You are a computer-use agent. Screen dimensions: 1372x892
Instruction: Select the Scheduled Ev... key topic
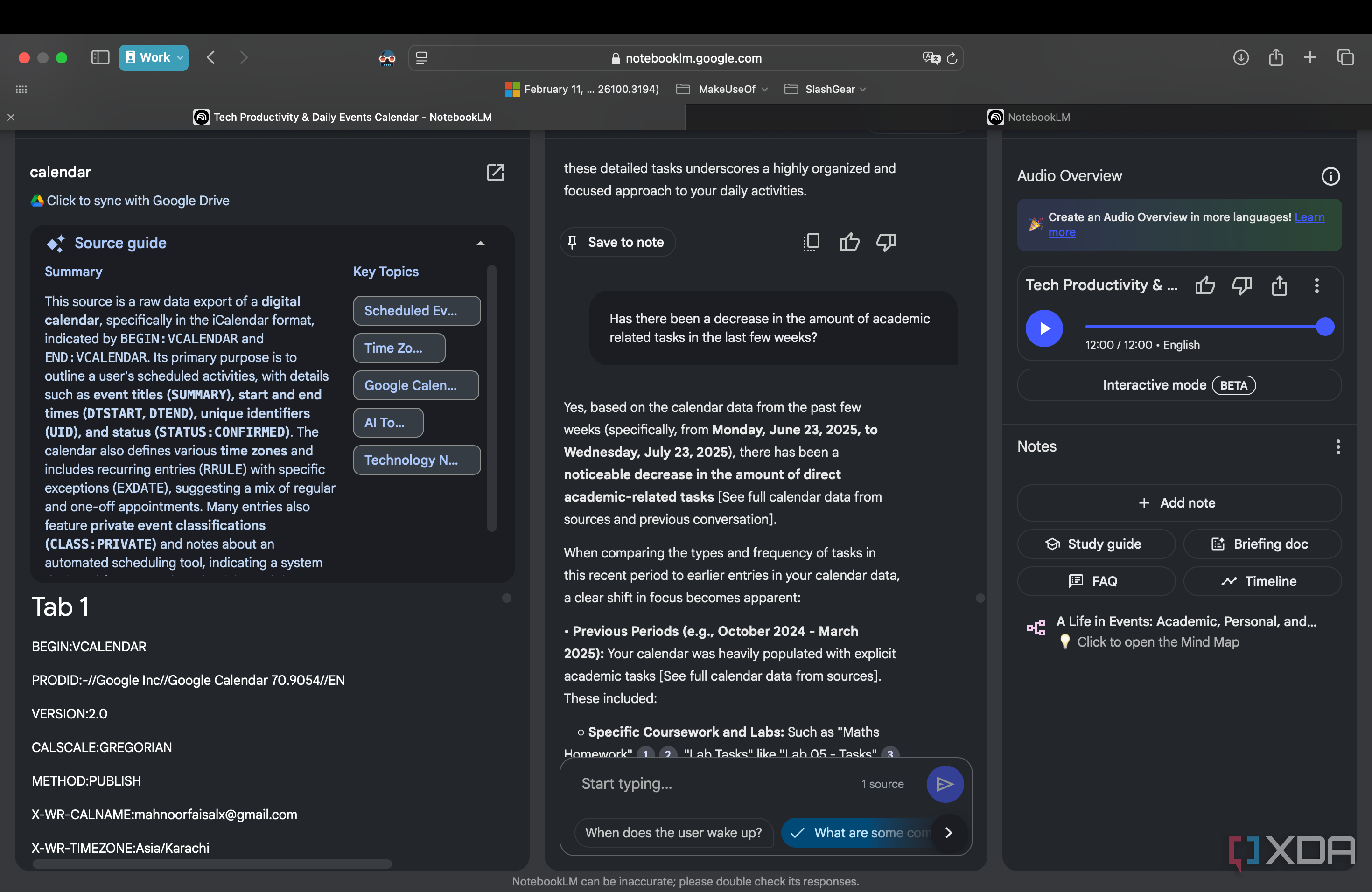(x=417, y=311)
